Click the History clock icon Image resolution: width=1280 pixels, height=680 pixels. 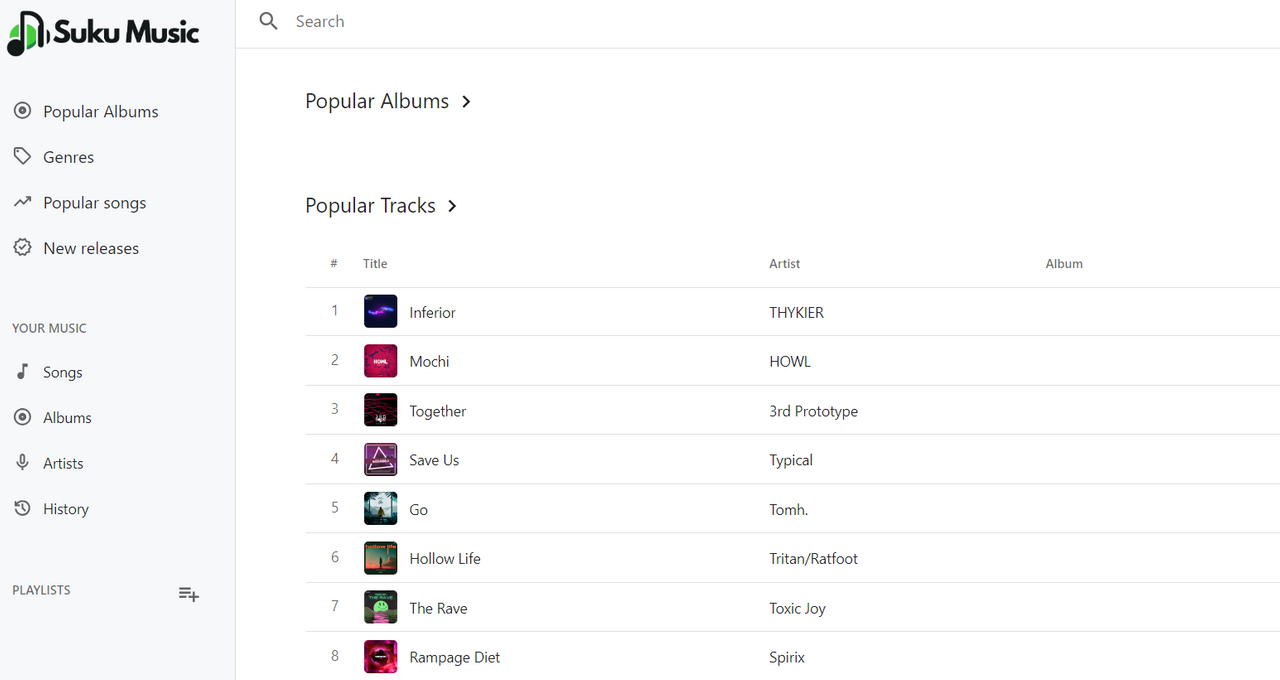pos(22,509)
